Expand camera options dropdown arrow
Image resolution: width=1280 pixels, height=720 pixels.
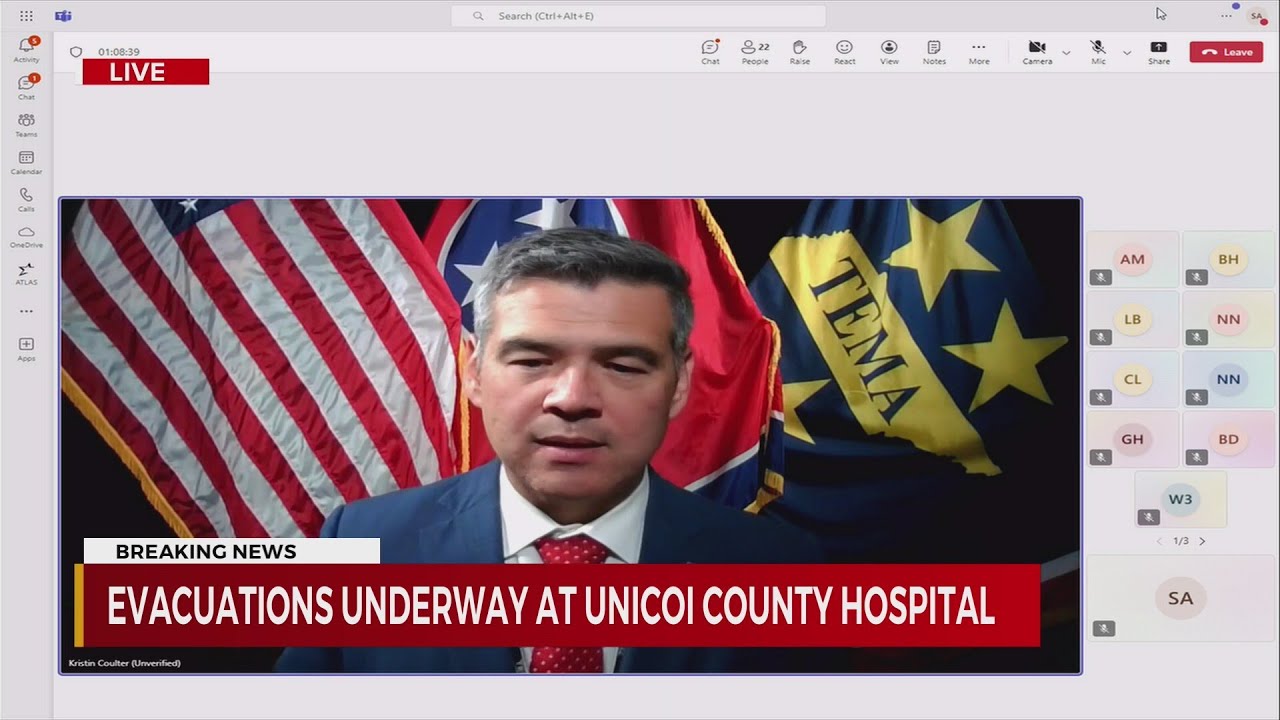coord(1066,52)
